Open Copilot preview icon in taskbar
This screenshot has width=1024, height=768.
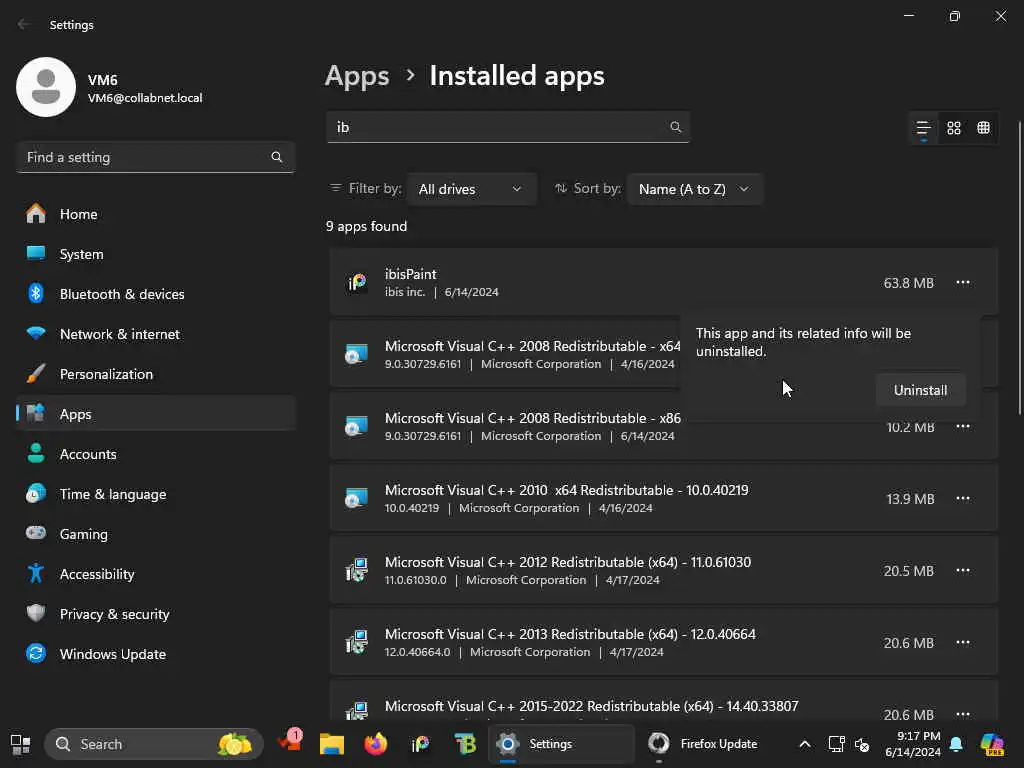tap(992, 744)
